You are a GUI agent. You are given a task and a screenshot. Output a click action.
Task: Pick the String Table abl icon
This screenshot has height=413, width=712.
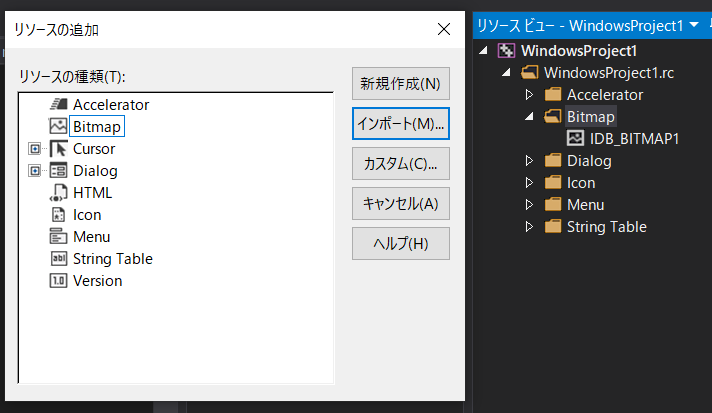pyautogui.click(x=58, y=258)
